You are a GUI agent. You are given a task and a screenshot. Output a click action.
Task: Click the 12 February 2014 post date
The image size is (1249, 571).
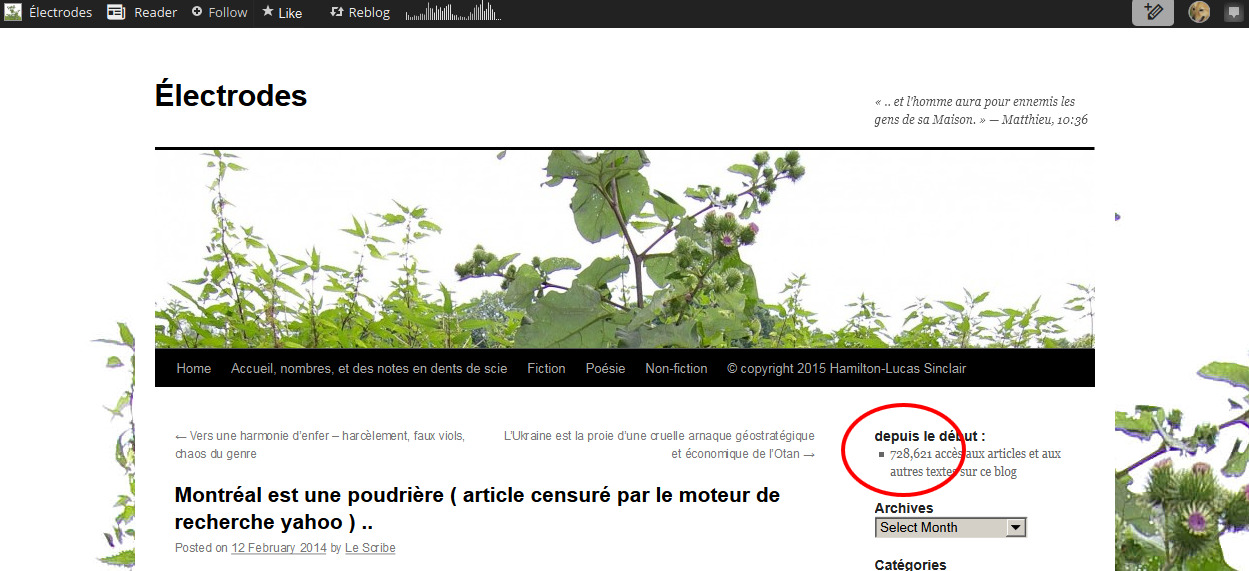point(278,548)
